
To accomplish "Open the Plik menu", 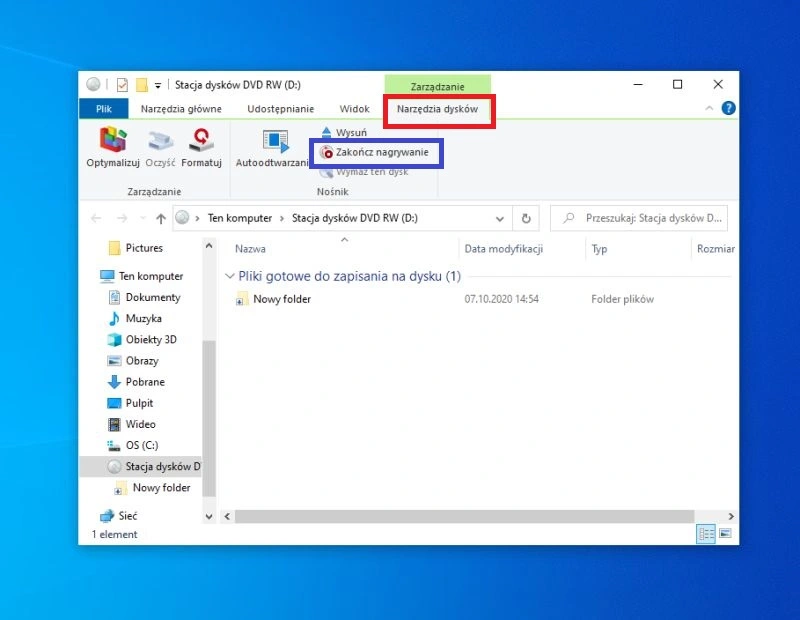I will 103,108.
